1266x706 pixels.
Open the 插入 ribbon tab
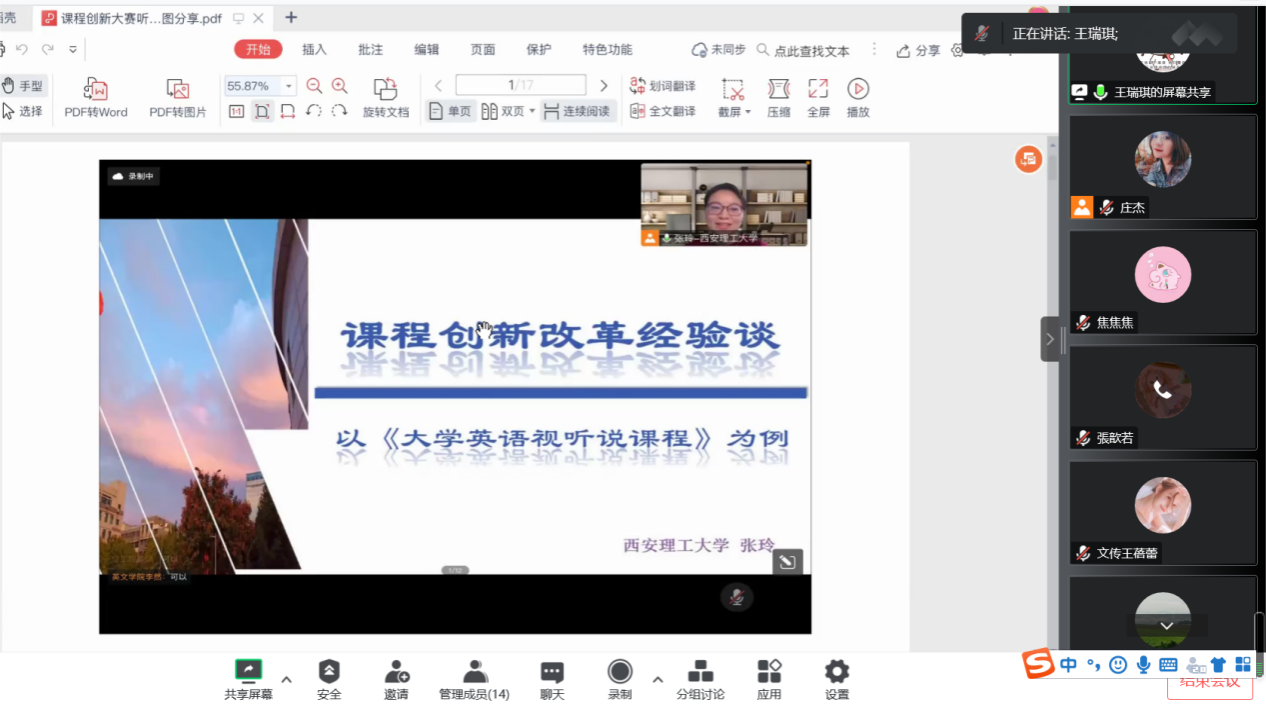tap(314, 50)
